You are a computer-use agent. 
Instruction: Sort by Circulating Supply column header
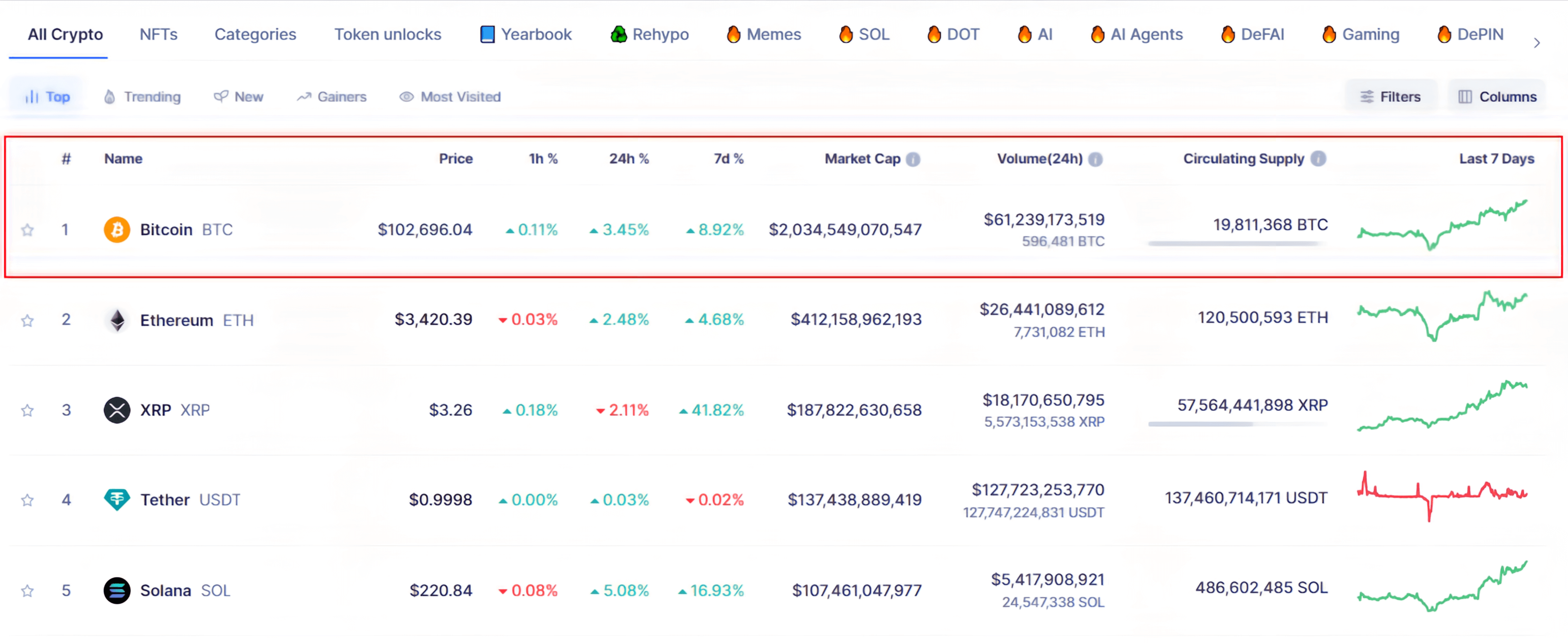1244,159
